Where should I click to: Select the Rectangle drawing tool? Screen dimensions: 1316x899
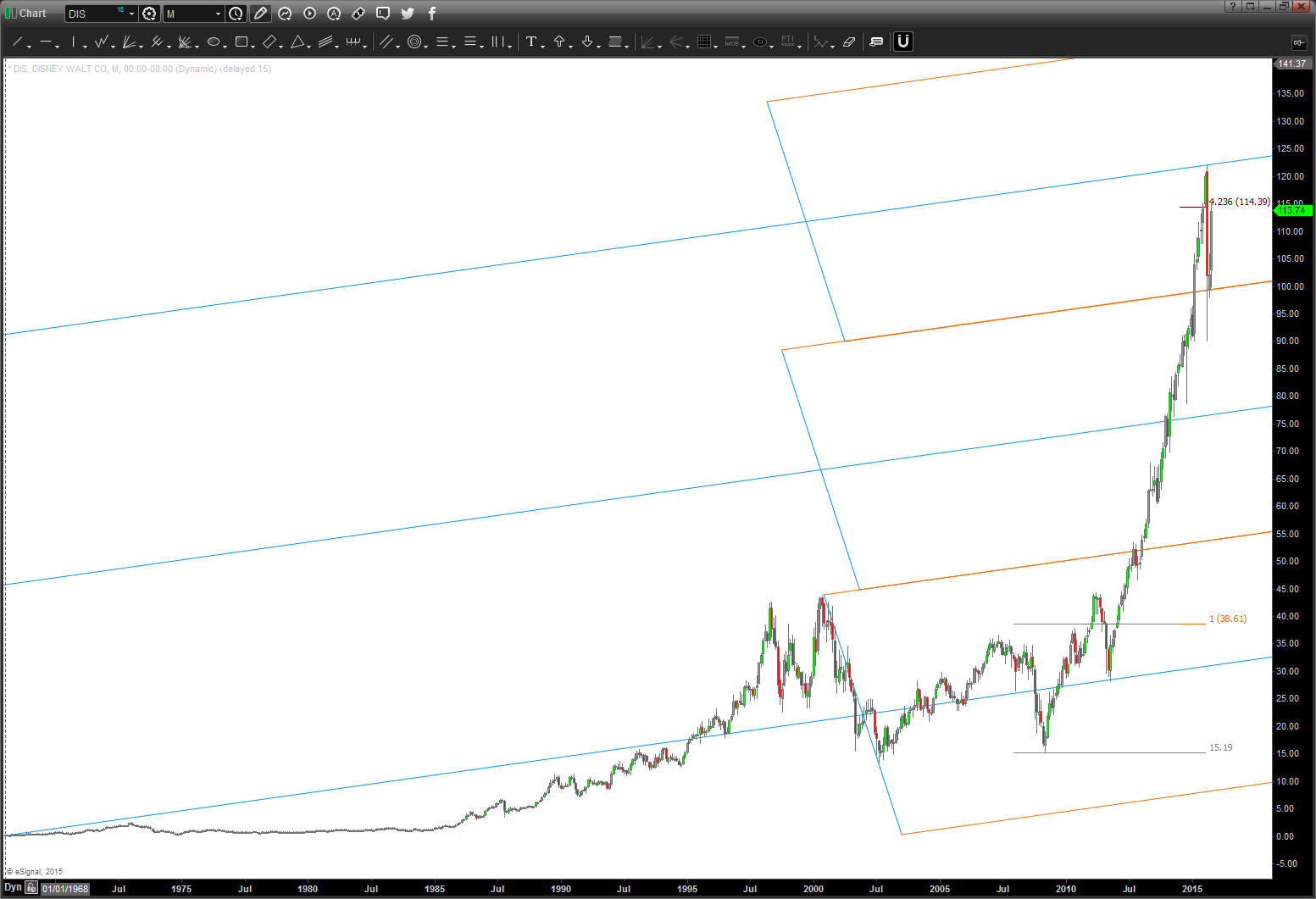click(242, 42)
